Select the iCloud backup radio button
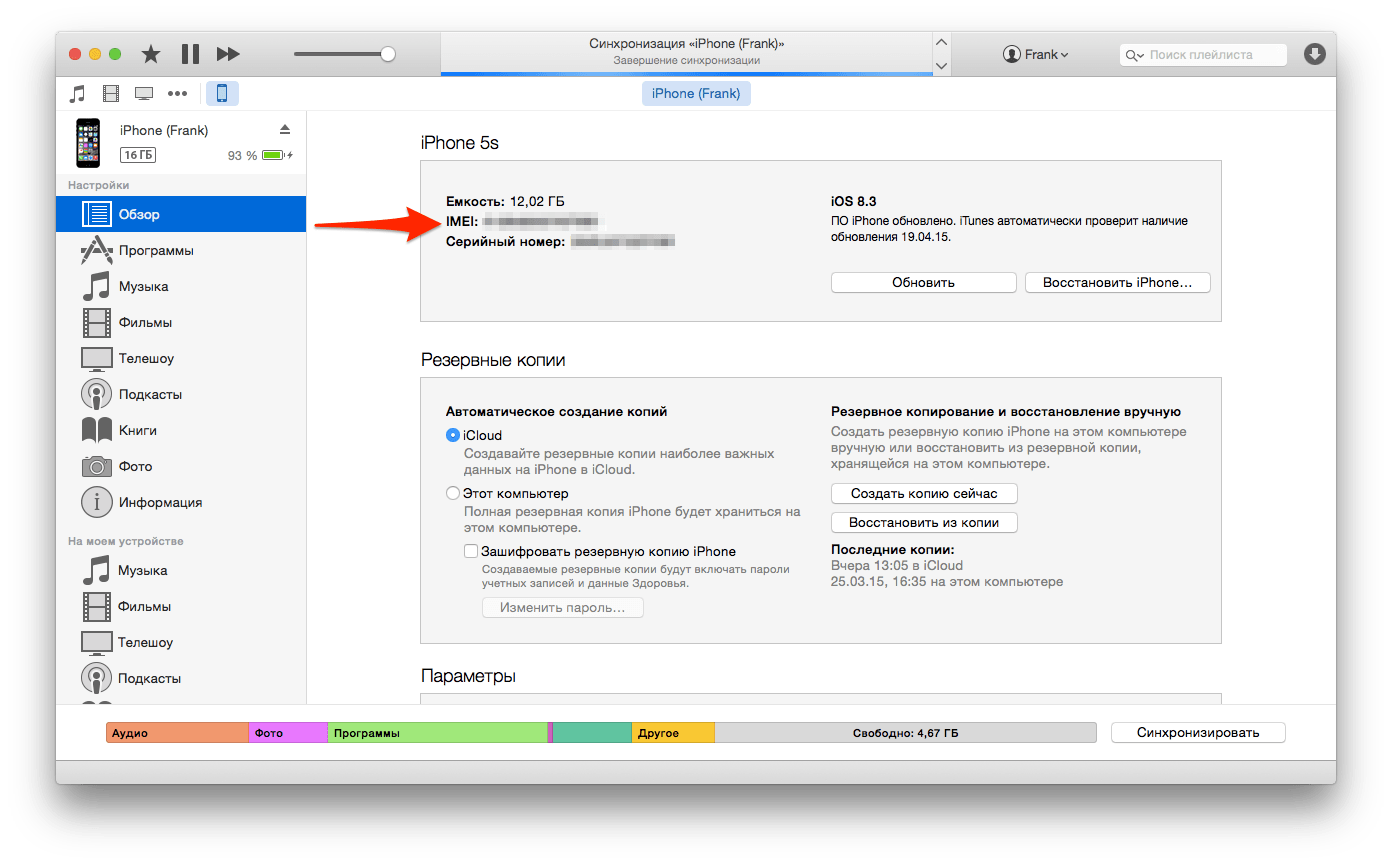Viewport: 1392px width, 864px height. (453, 436)
